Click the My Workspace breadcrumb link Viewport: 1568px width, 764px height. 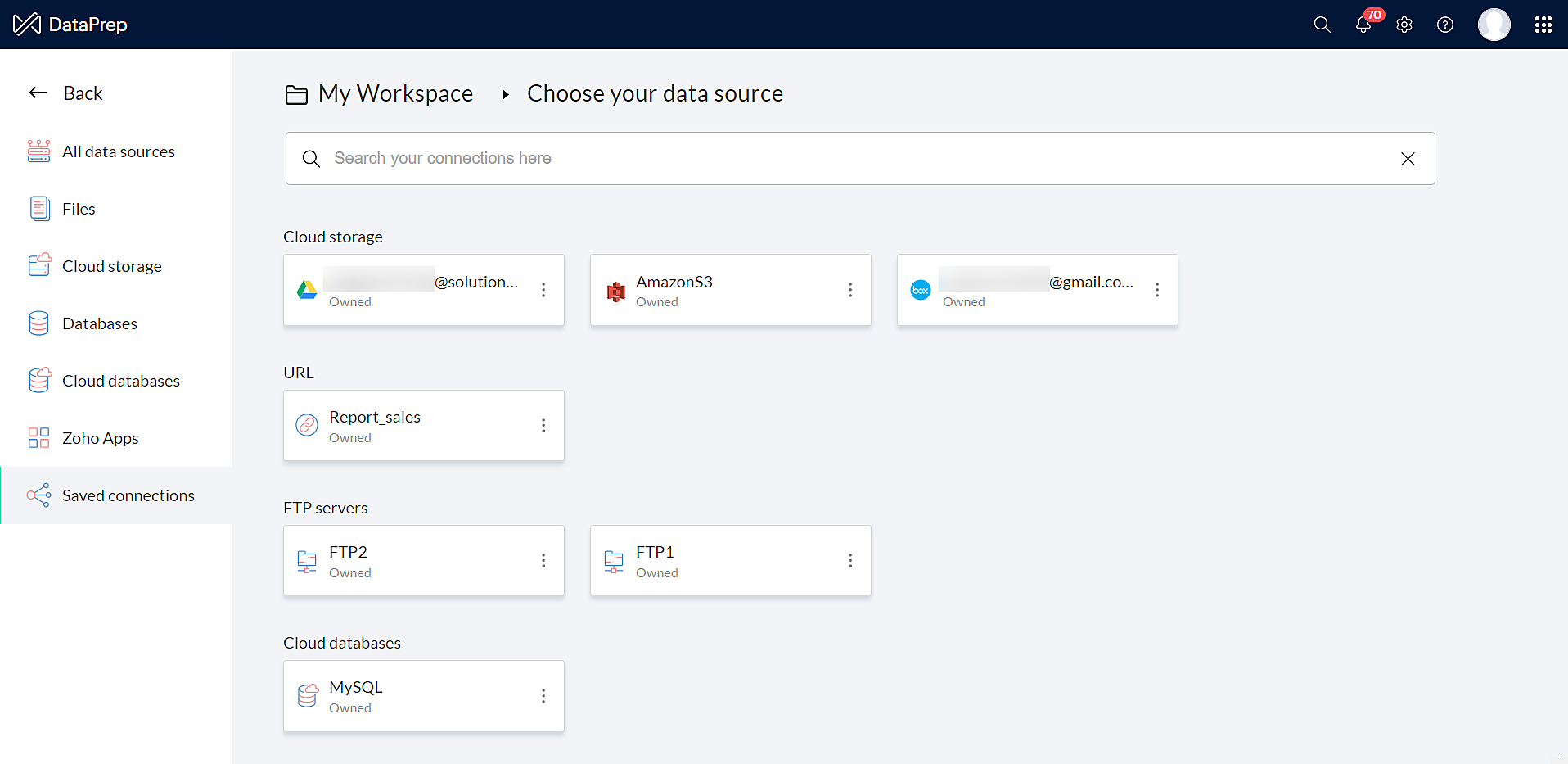395,94
